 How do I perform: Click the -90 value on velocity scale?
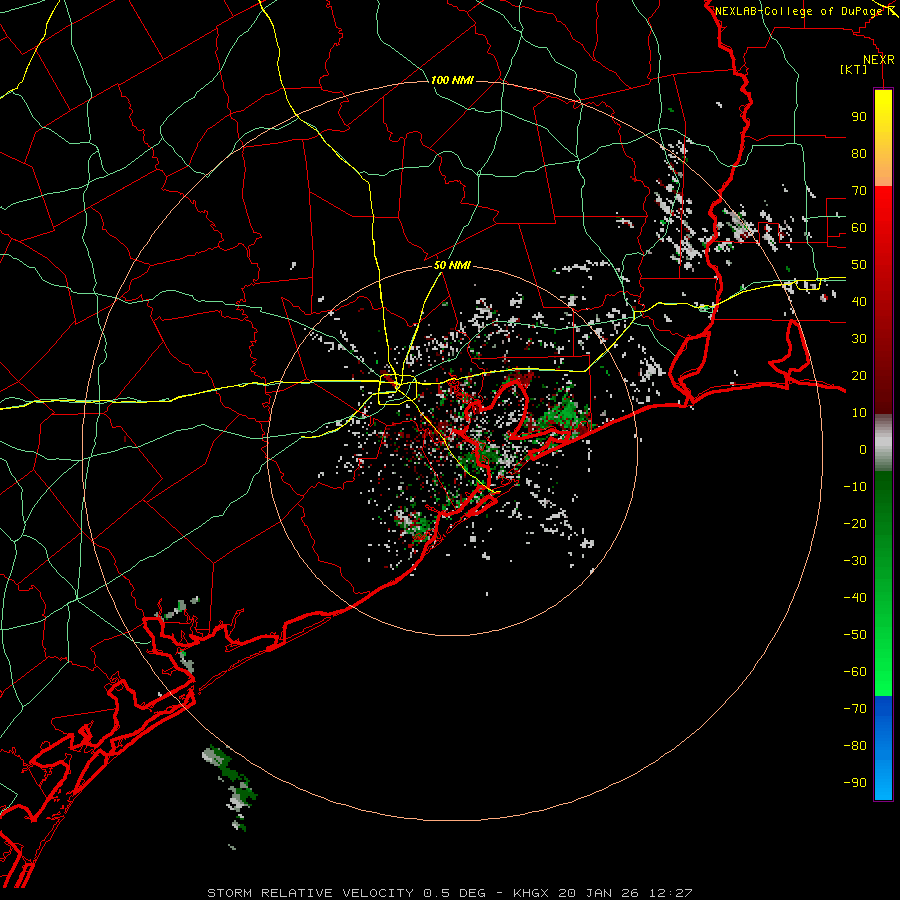(x=855, y=783)
